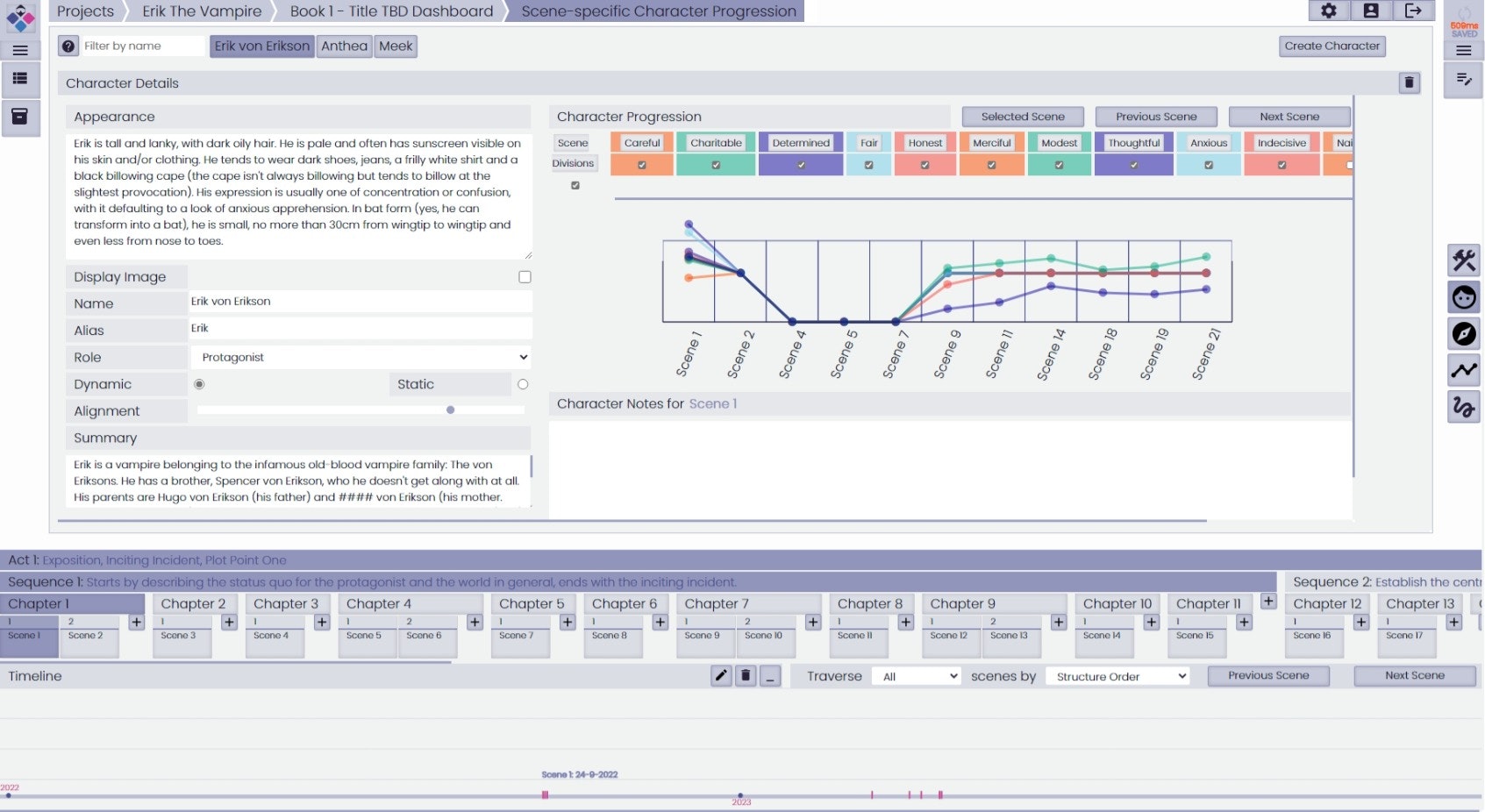Open the compass icon in right toolbar

click(1463, 334)
